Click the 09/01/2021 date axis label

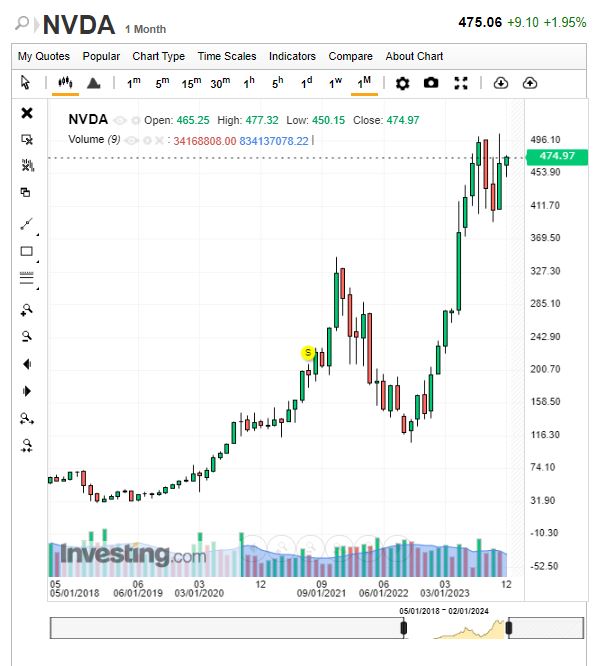(x=321, y=593)
